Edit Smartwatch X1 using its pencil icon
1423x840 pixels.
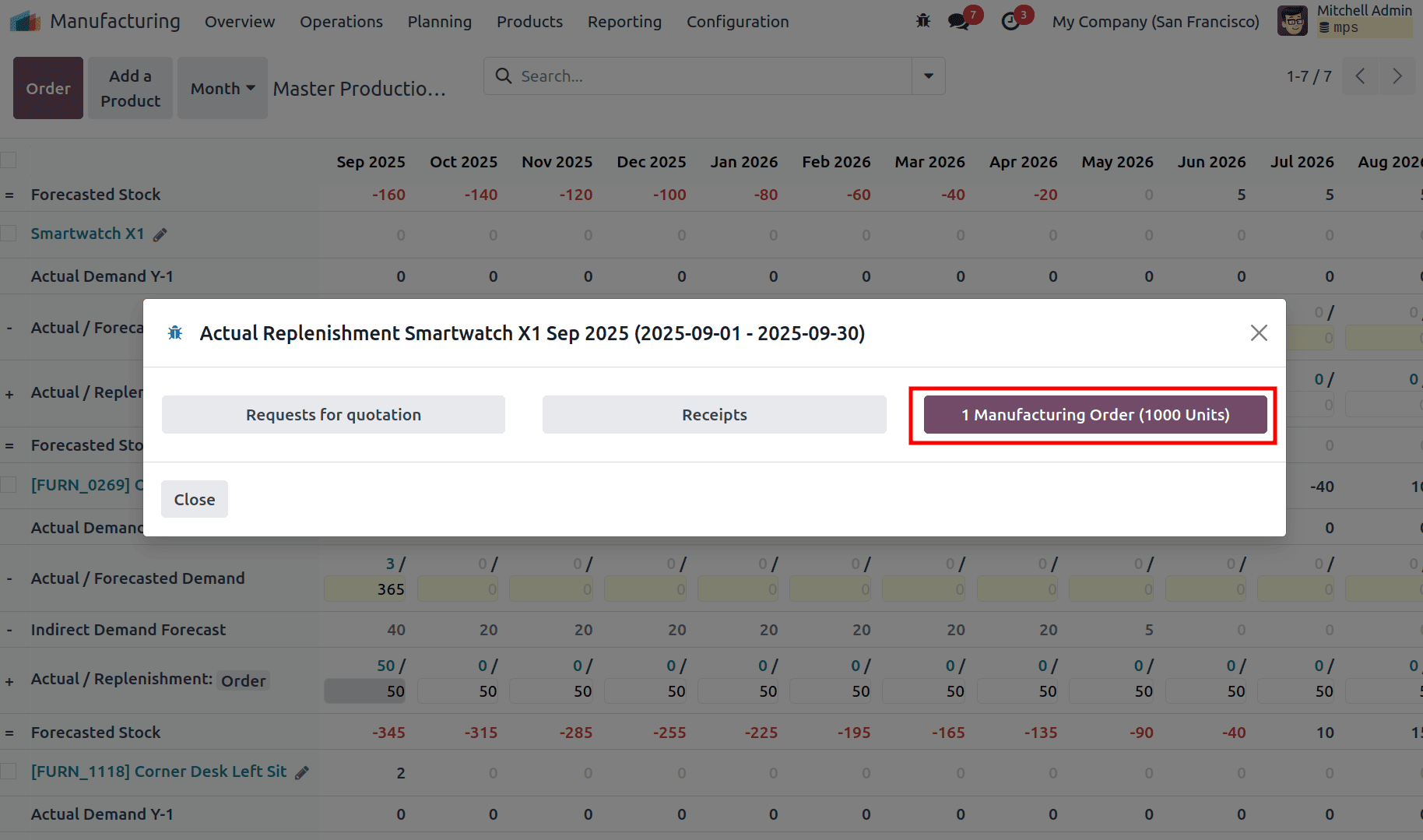(x=161, y=234)
